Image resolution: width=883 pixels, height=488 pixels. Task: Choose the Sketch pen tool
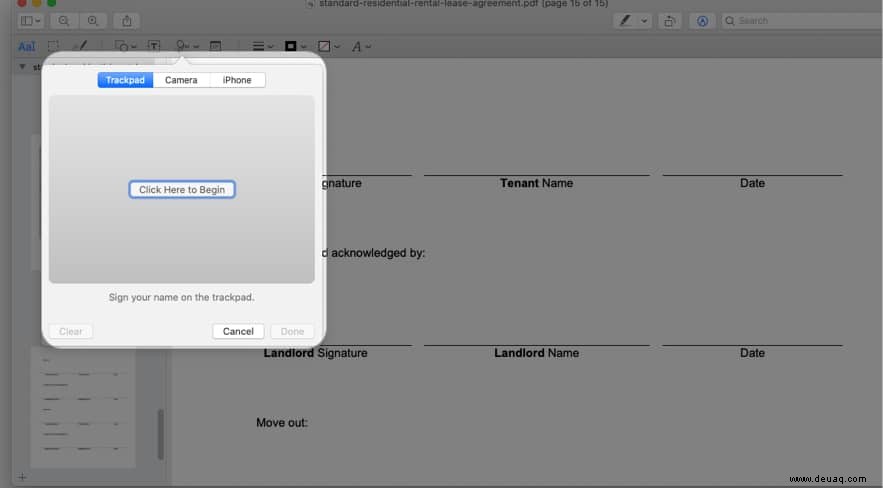click(x=81, y=46)
